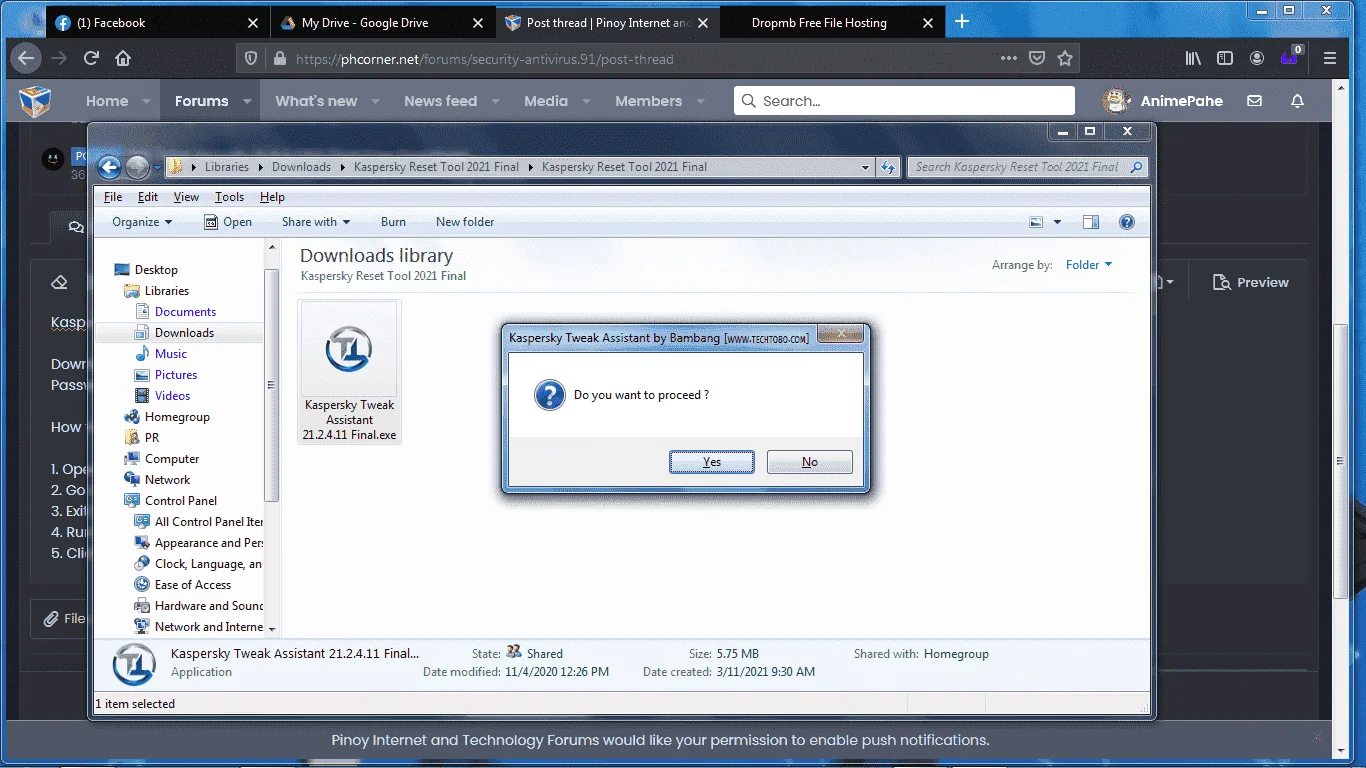The height and width of the screenshot is (768, 1366).
Task: Switch to Dropmb Free File Hosting tab
Action: tap(830, 22)
